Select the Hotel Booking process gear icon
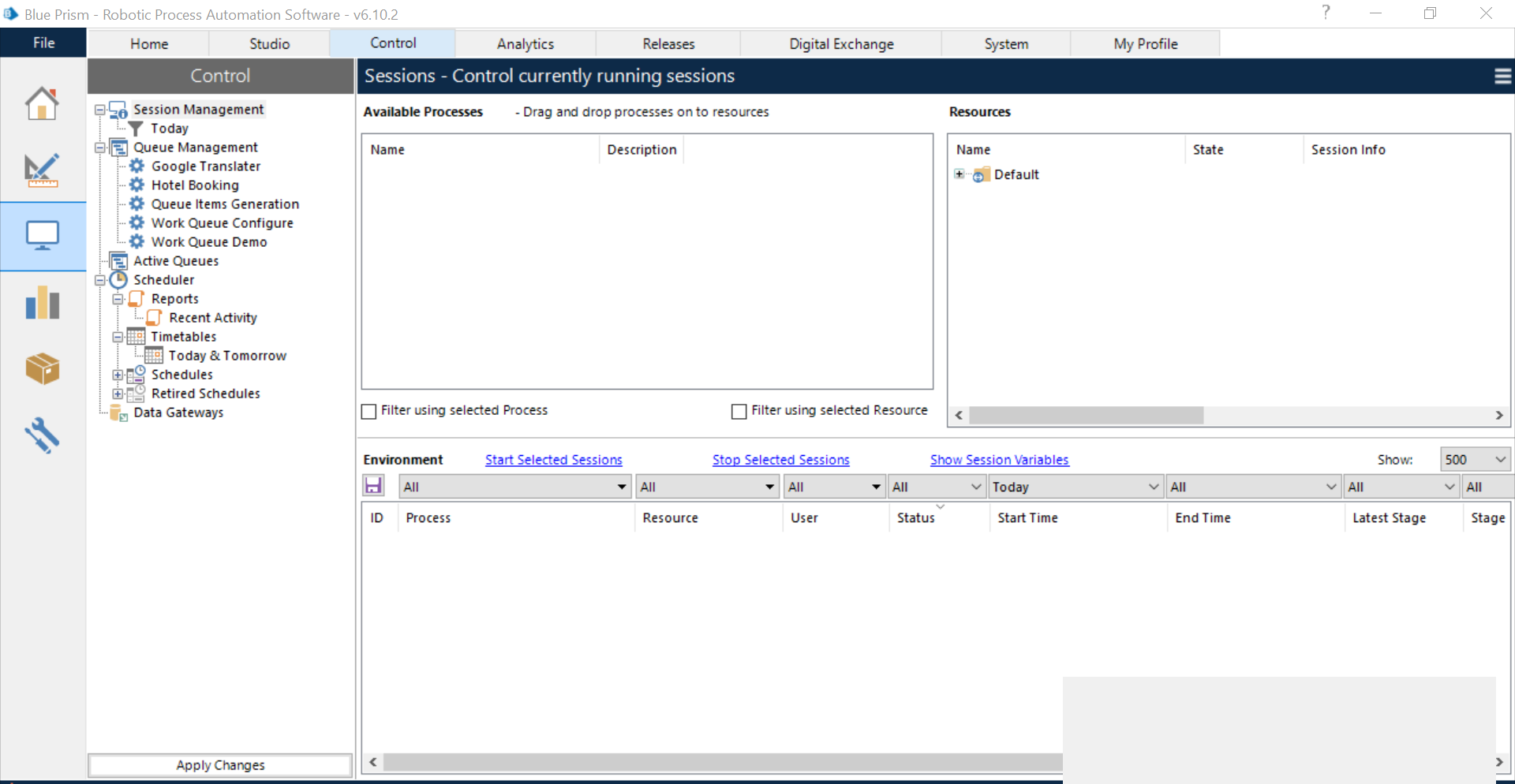Viewport: 1515px width, 784px height. tap(137, 185)
